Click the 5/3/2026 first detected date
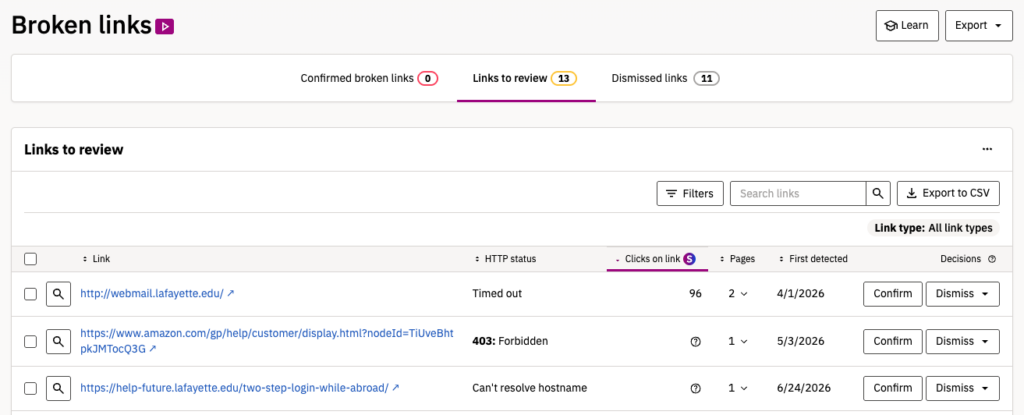 (x=801, y=341)
